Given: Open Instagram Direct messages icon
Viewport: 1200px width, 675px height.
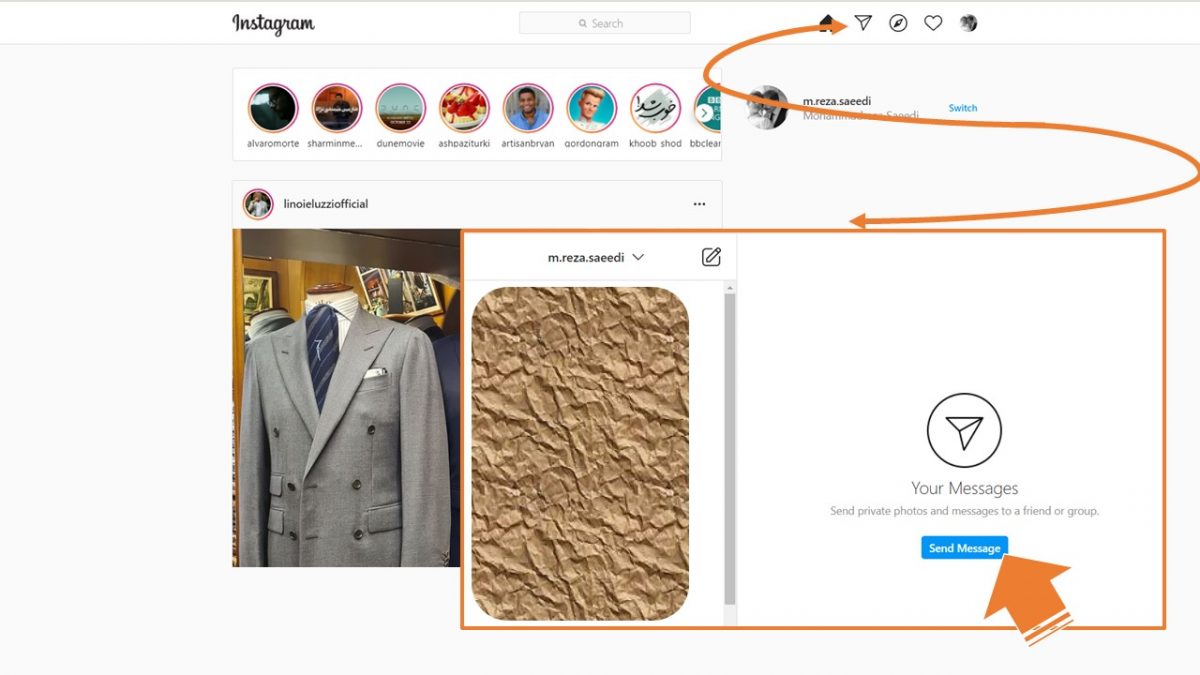Looking at the screenshot, I should [864, 22].
